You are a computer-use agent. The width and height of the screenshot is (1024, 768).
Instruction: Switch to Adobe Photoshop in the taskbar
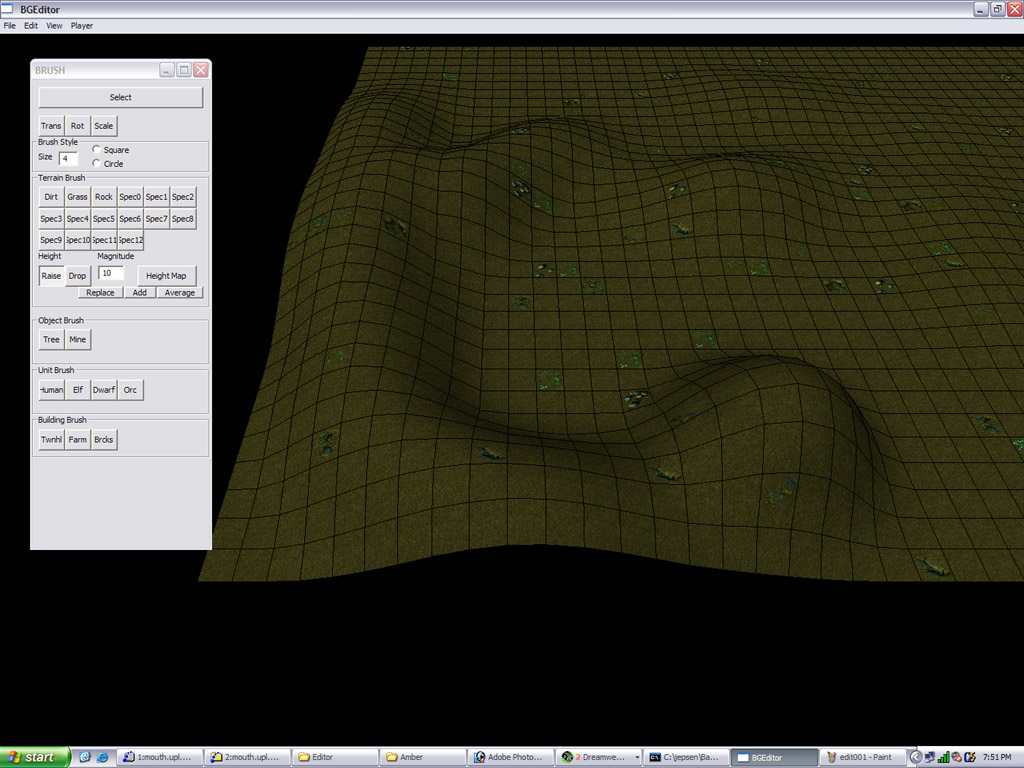(x=510, y=757)
